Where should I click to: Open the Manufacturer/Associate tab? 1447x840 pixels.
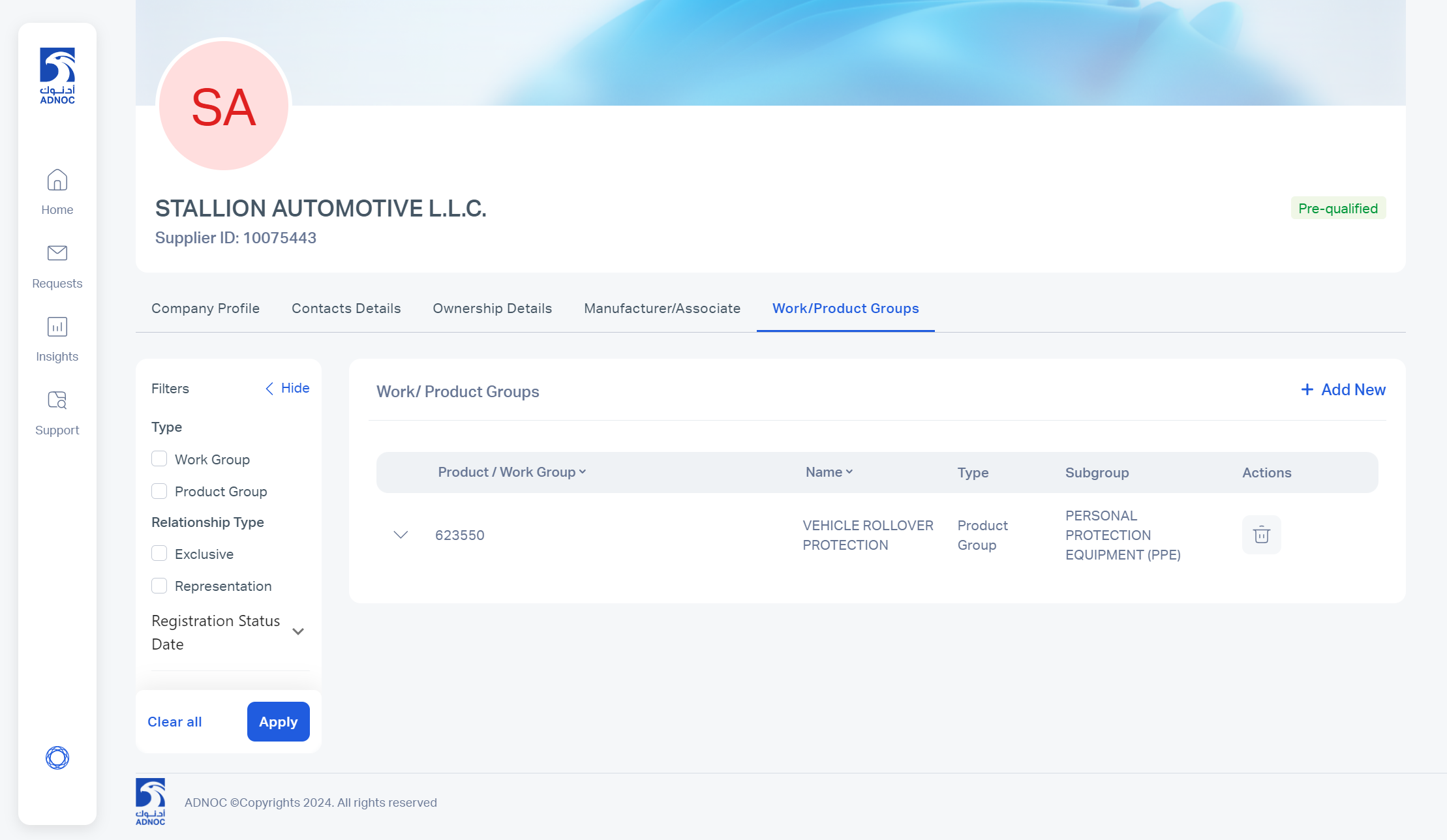(662, 308)
